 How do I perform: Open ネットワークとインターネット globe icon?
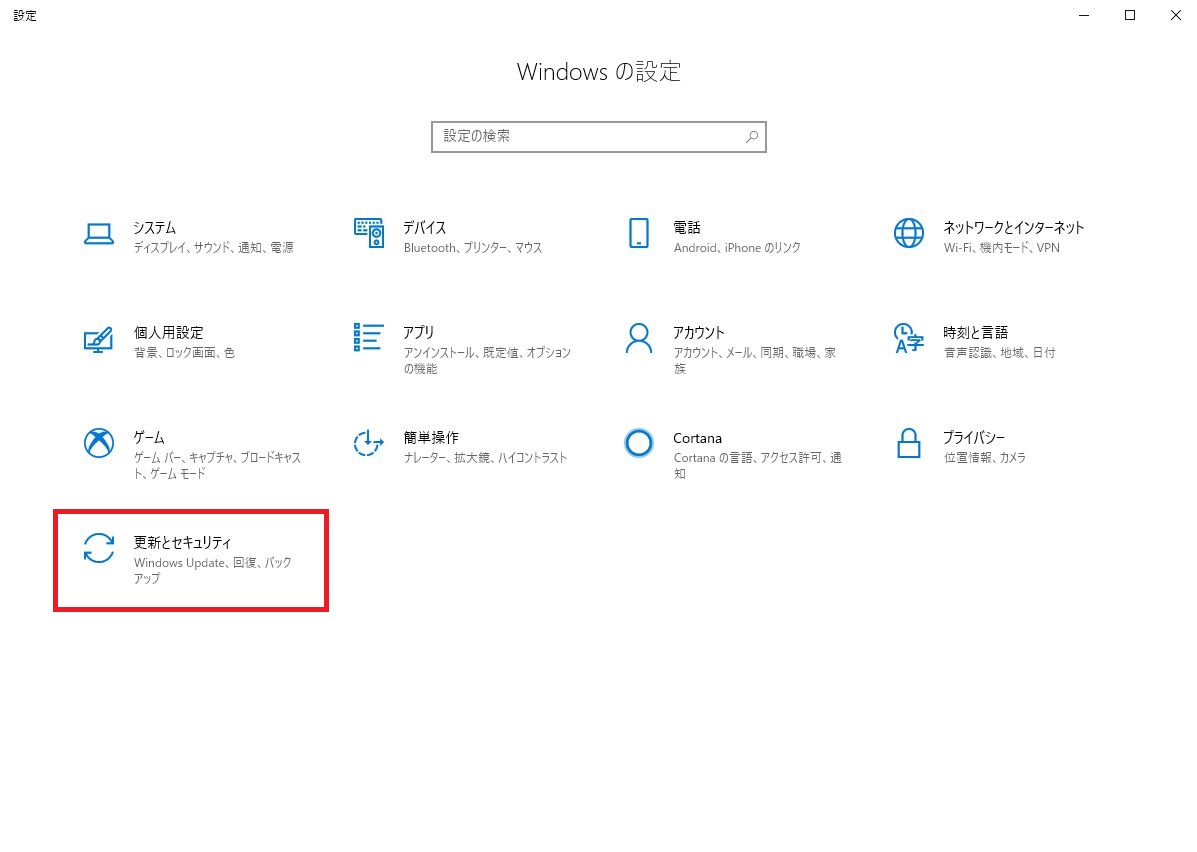click(908, 232)
